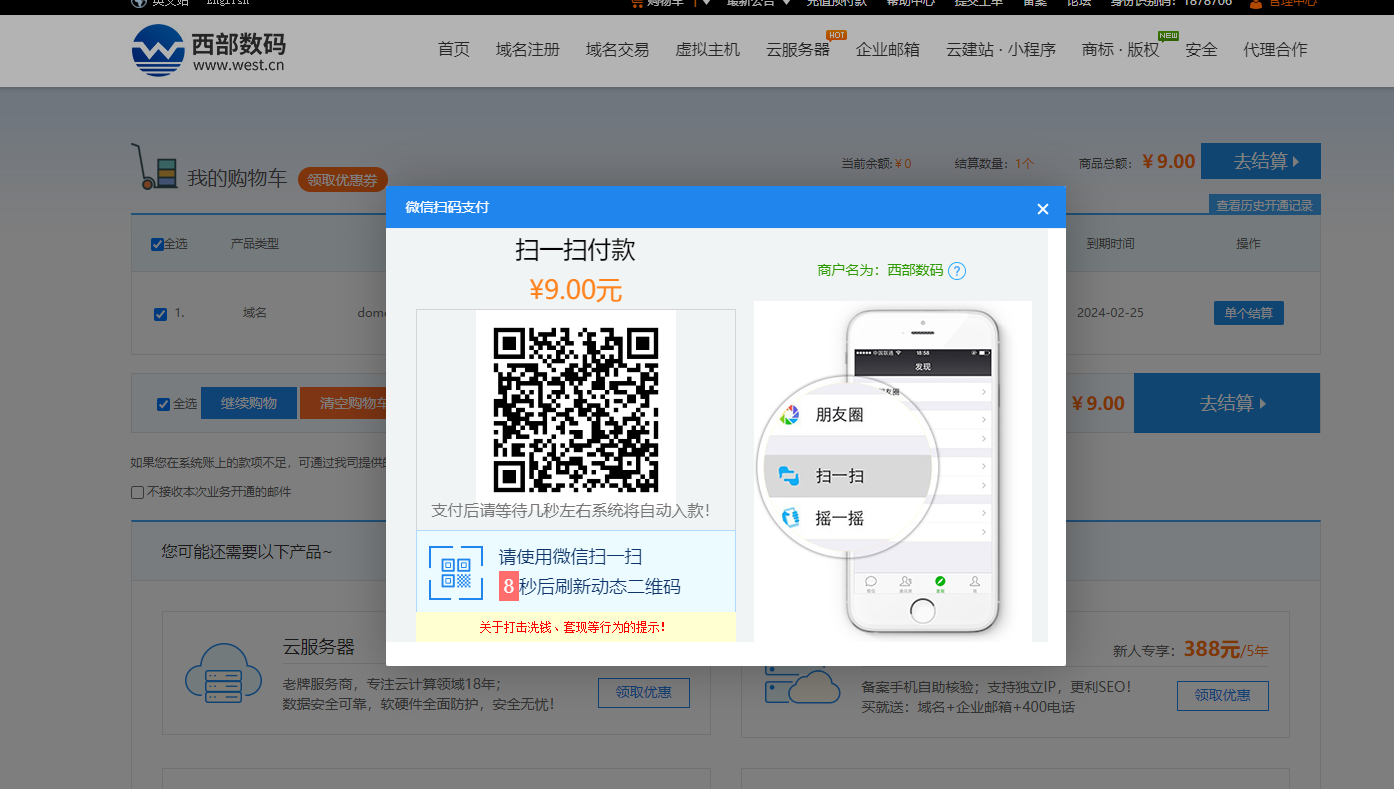Click the help icon beside 商户名为

point(957,270)
